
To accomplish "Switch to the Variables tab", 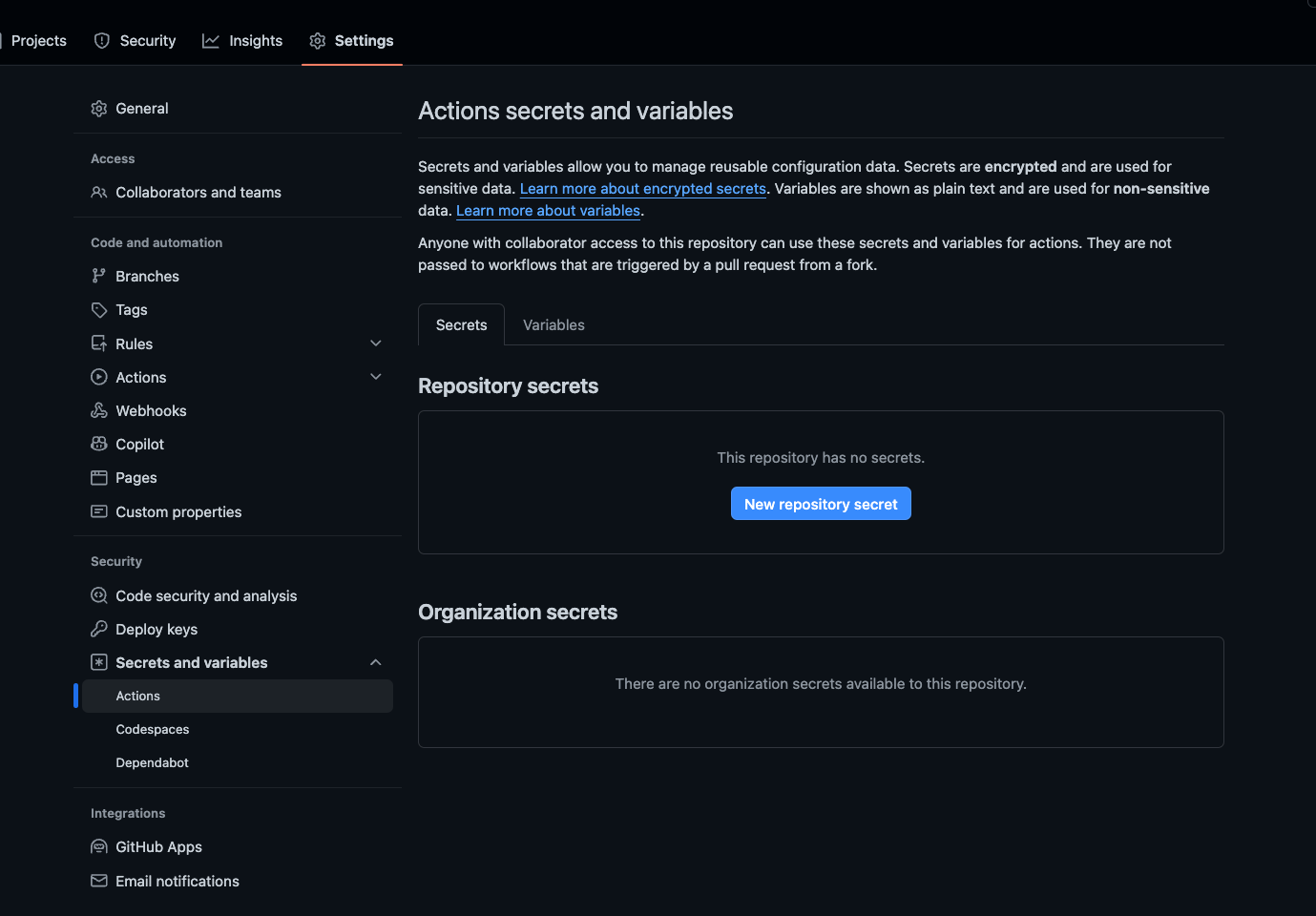I will point(554,324).
